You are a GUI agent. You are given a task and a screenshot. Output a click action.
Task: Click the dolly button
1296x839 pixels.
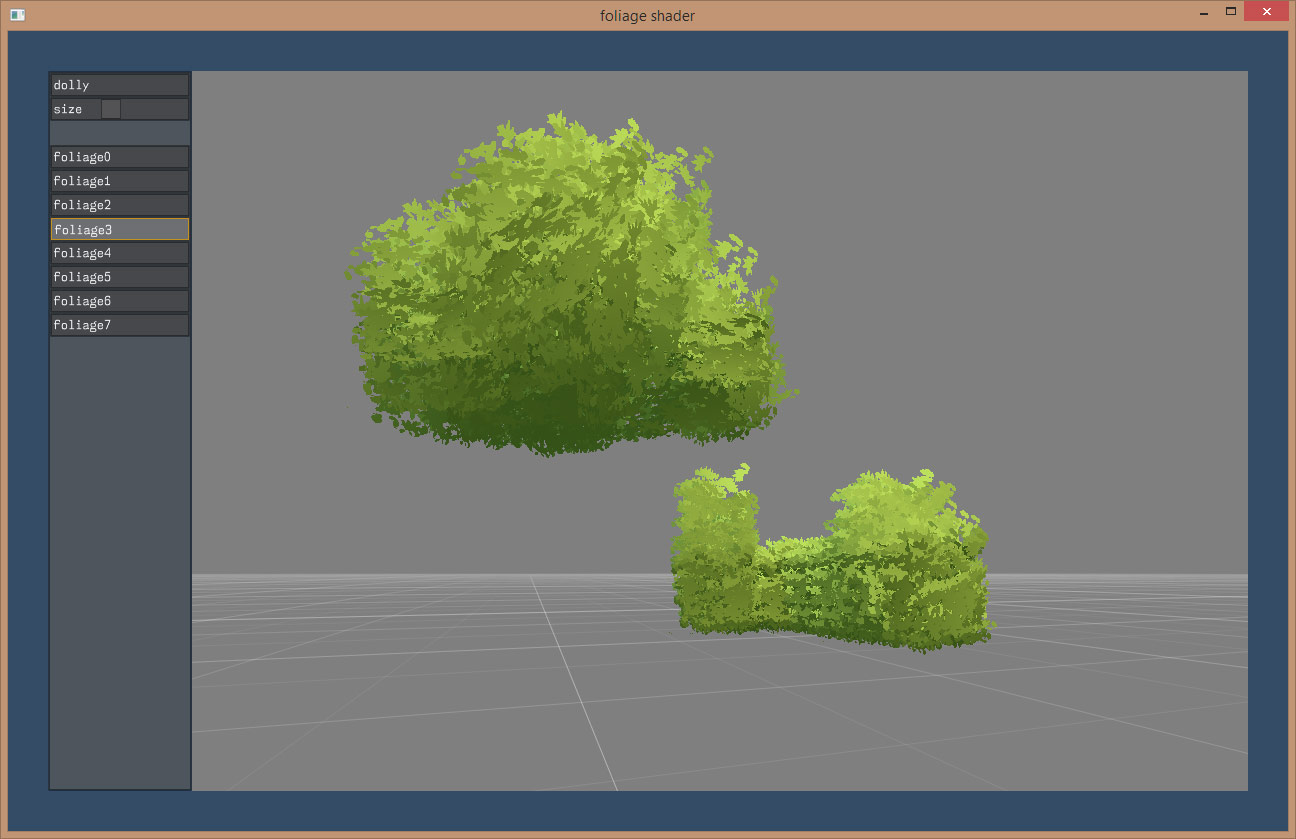point(119,85)
